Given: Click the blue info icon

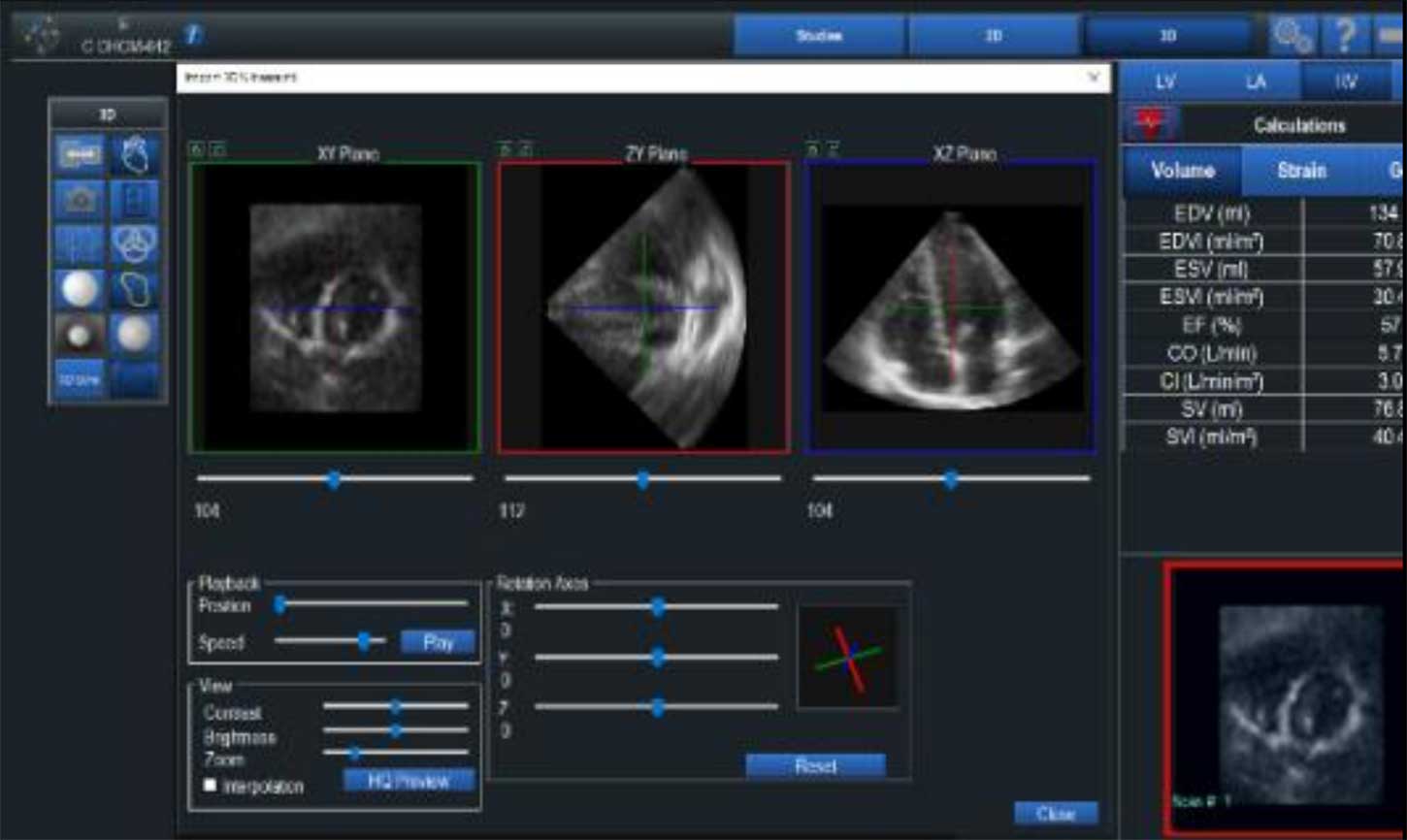Looking at the screenshot, I should [x=193, y=35].
